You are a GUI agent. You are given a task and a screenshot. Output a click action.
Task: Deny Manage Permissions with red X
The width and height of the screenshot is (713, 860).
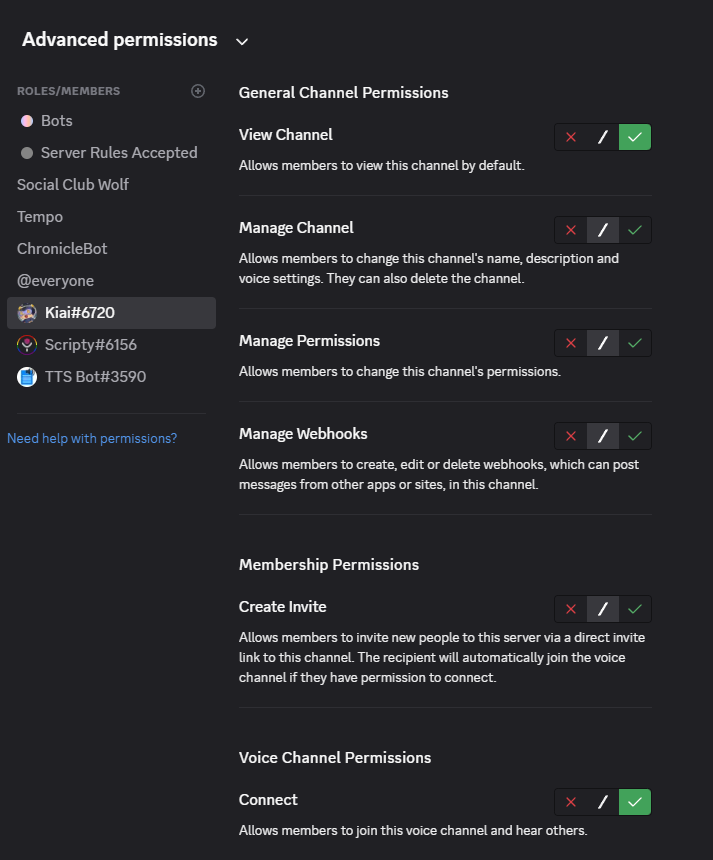[571, 343]
